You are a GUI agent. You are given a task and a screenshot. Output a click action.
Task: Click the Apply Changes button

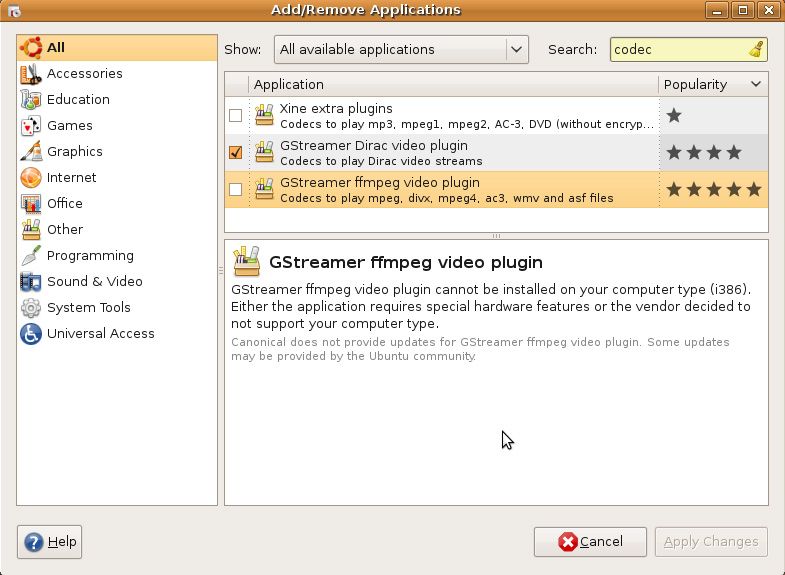tap(711, 541)
